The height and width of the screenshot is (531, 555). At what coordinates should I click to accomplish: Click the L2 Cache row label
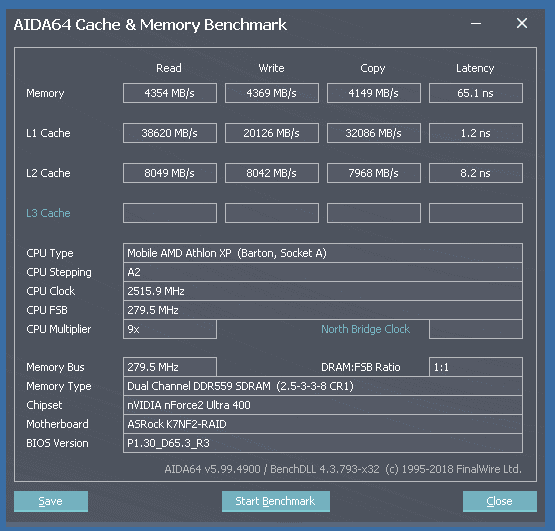pyautogui.click(x=48, y=173)
